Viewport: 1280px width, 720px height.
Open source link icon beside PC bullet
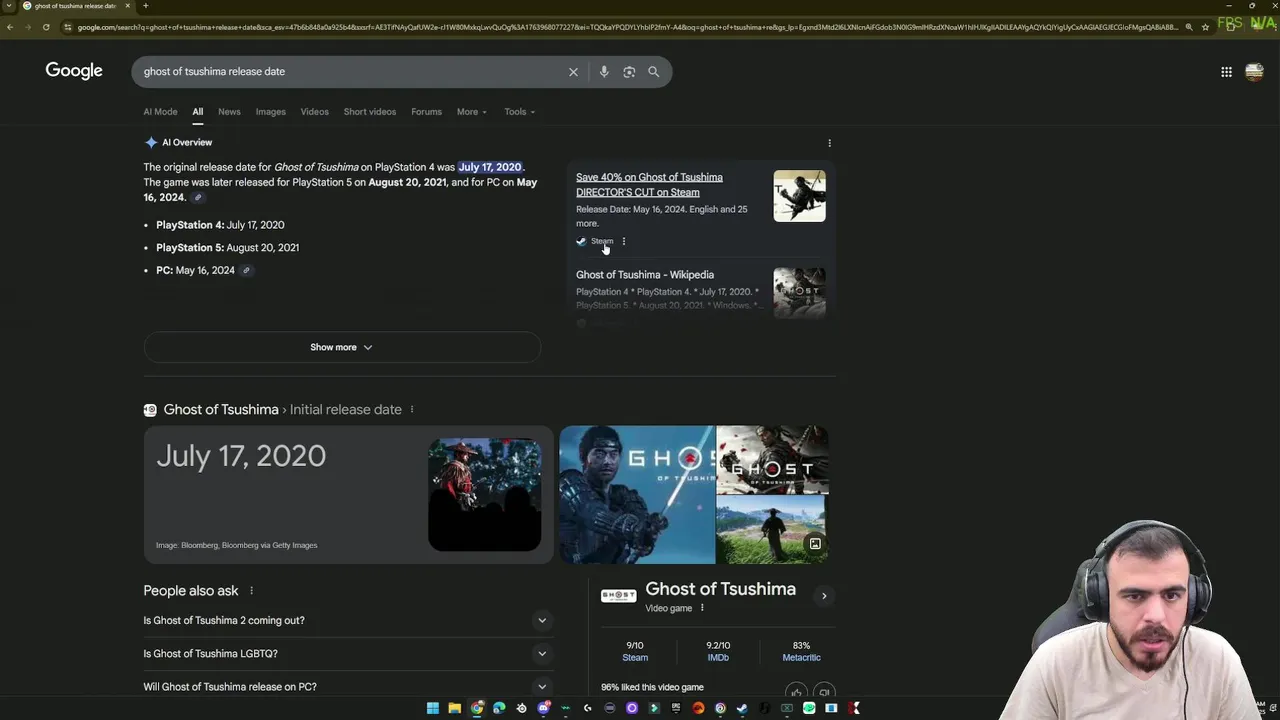coord(246,270)
